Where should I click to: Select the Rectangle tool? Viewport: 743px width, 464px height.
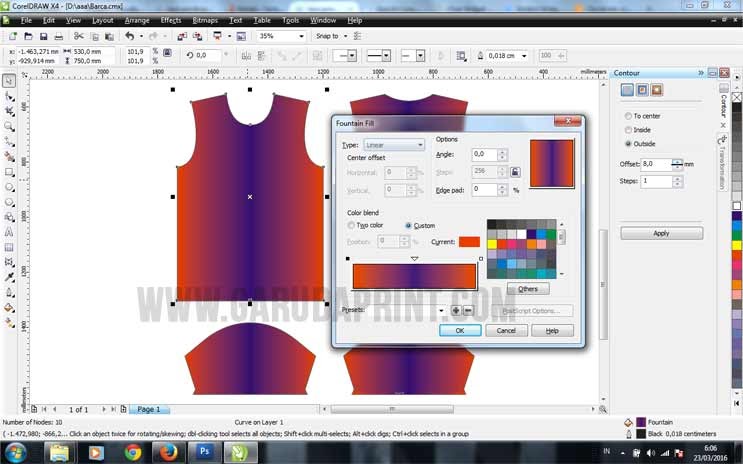point(9,172)
